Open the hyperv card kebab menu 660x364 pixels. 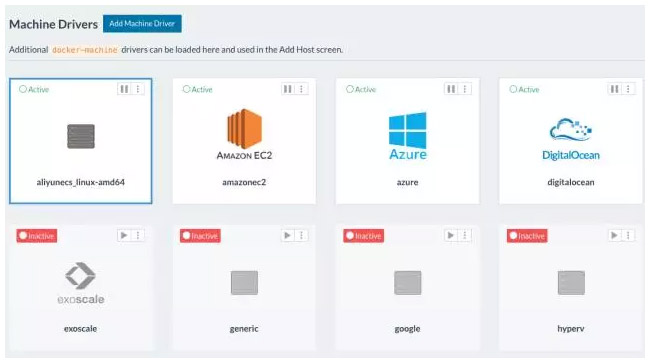(x=628, y=235)
